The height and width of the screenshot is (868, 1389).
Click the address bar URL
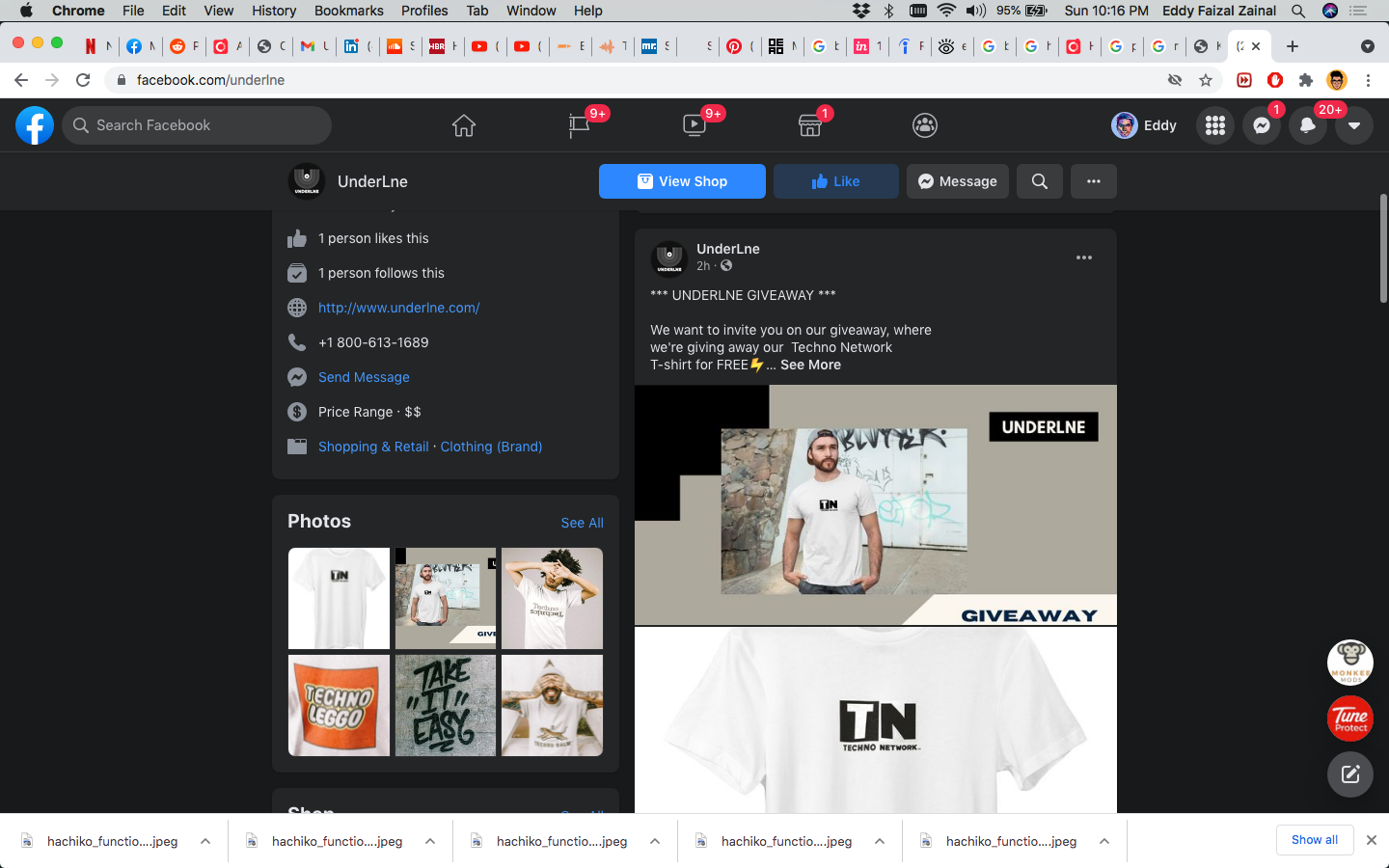[210, 80]
